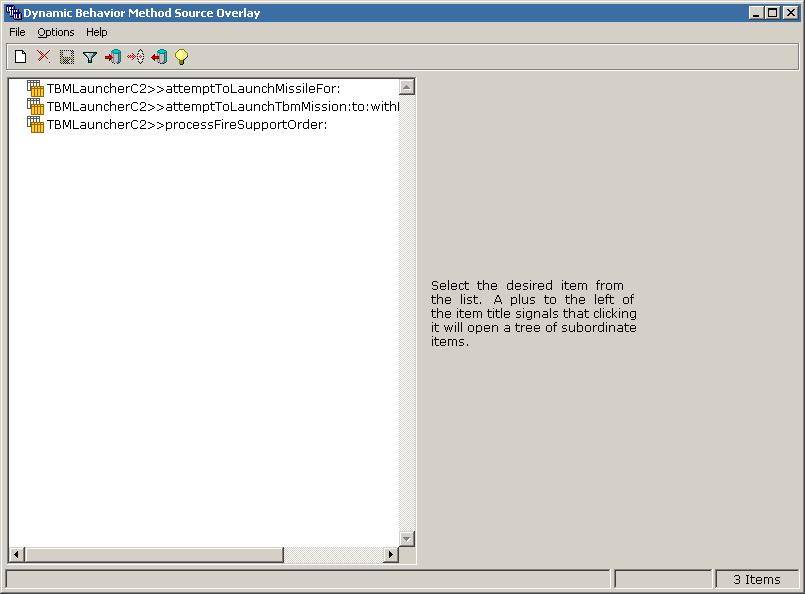Activate the lightbulb hint icon

click(x=181, y=57)
